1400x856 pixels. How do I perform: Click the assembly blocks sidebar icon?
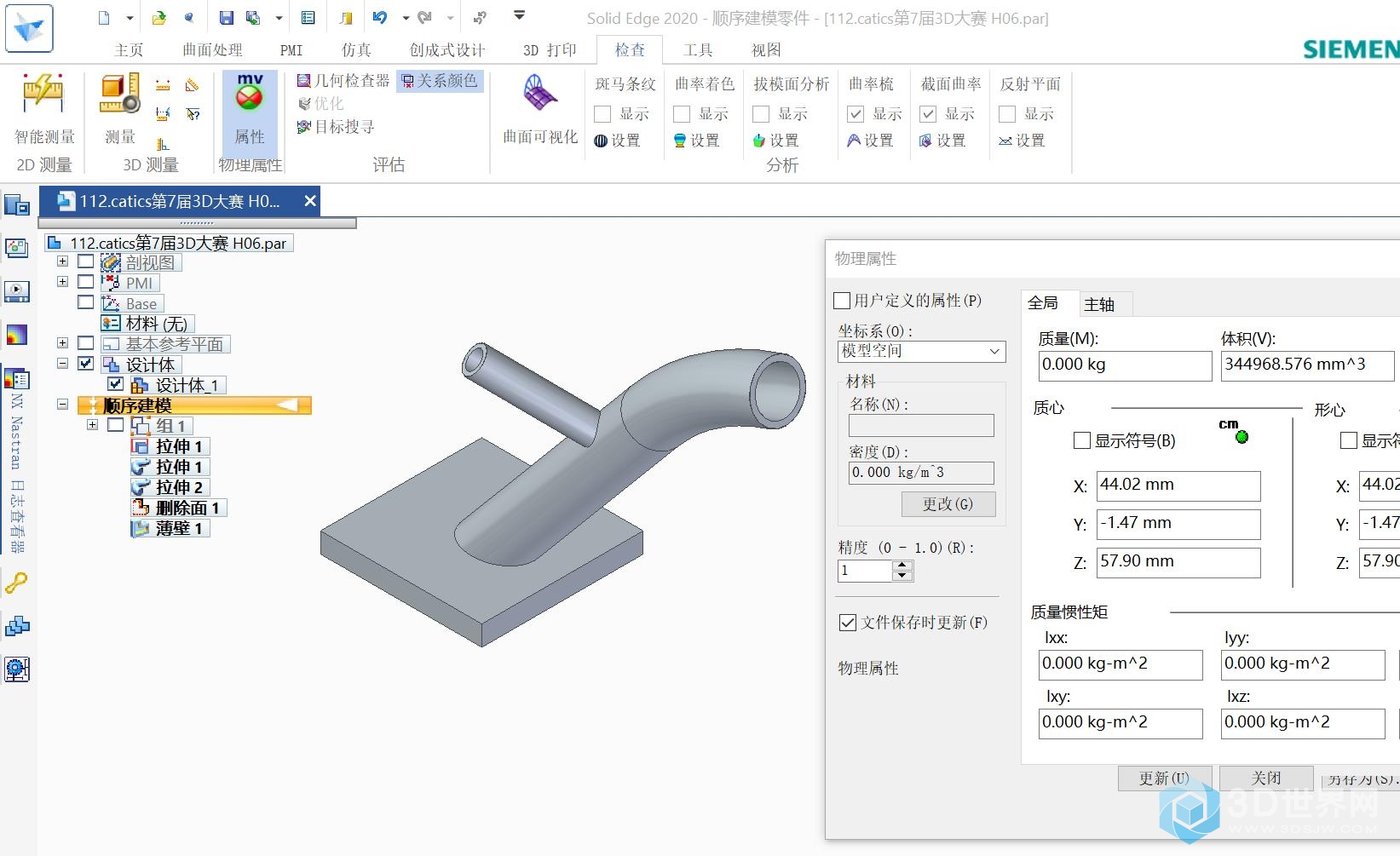(17, 626)
